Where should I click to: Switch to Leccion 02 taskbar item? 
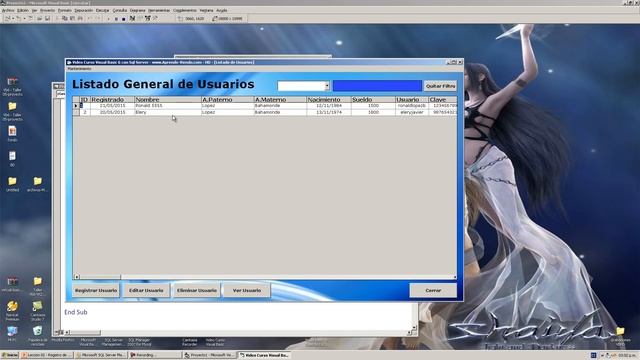[47, 355]
